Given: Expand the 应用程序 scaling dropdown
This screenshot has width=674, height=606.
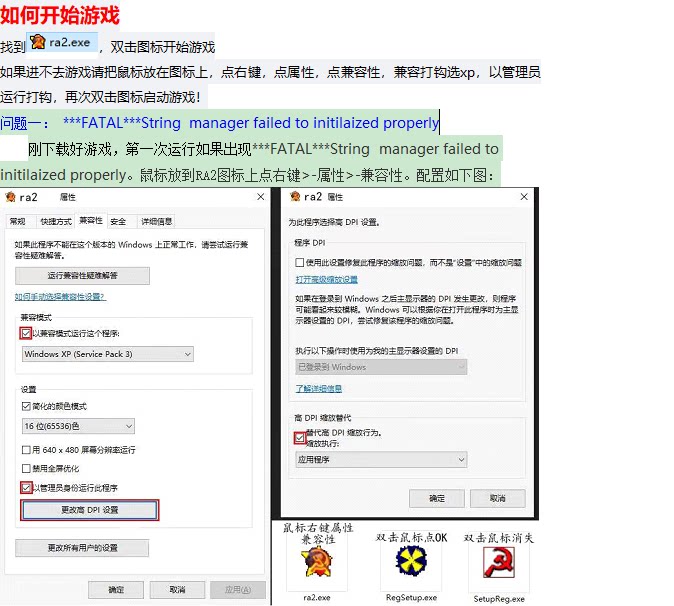Looking at the screenshot, I should 381,459.
